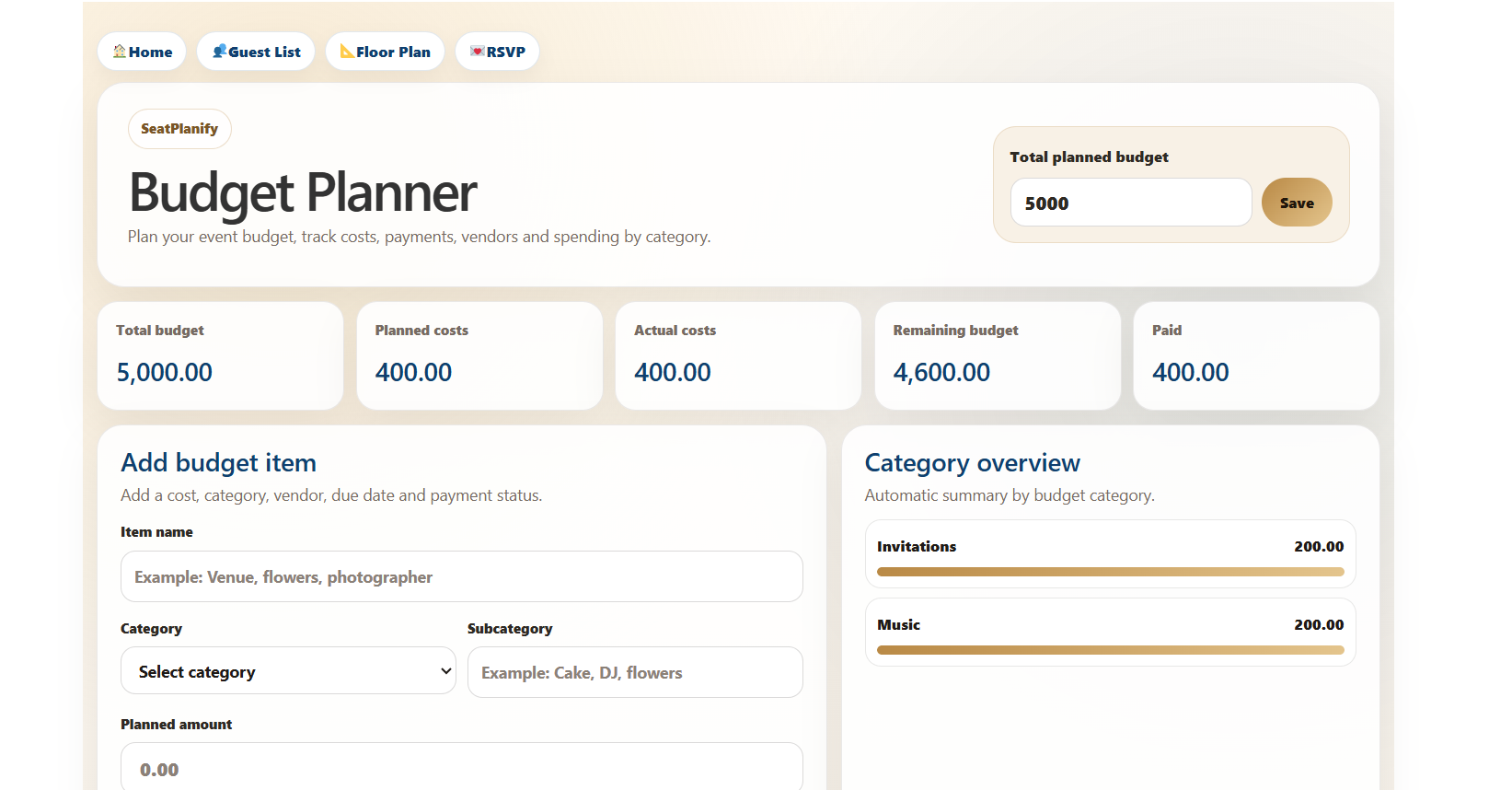The height and width of the screenshot is (790, 1512).
Task: Select the Remaining budget summary card
Action: click(998, 355)
